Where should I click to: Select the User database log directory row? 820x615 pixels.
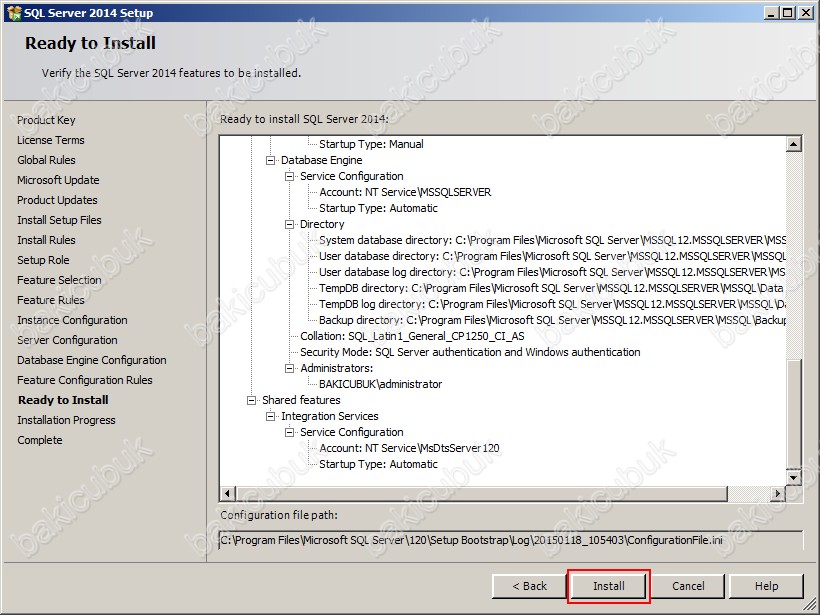click(x=552, y=272)
